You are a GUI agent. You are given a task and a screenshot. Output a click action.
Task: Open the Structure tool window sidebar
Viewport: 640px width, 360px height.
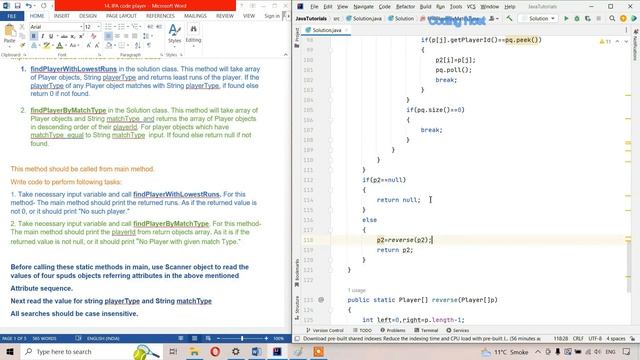297,307
